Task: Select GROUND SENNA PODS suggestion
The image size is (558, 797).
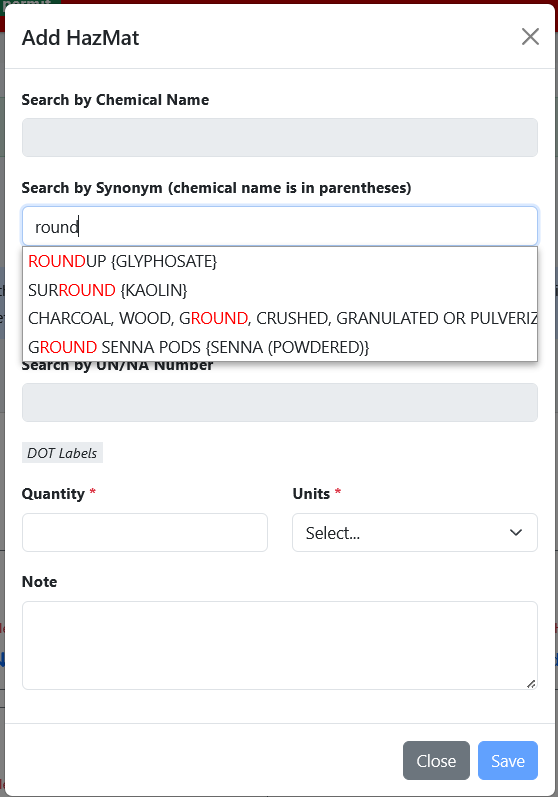Action: click(280, 347)
